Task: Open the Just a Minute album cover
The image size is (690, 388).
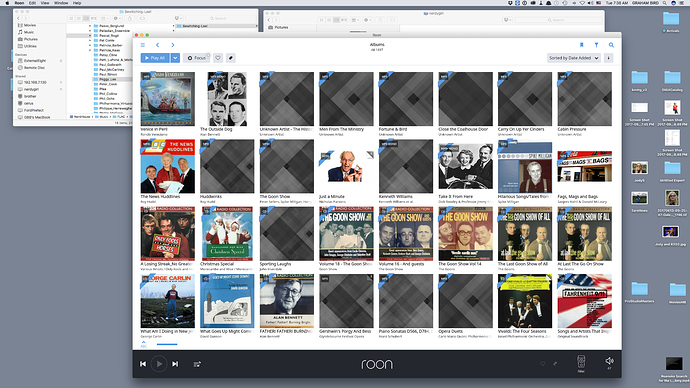Action: [346, 166]
